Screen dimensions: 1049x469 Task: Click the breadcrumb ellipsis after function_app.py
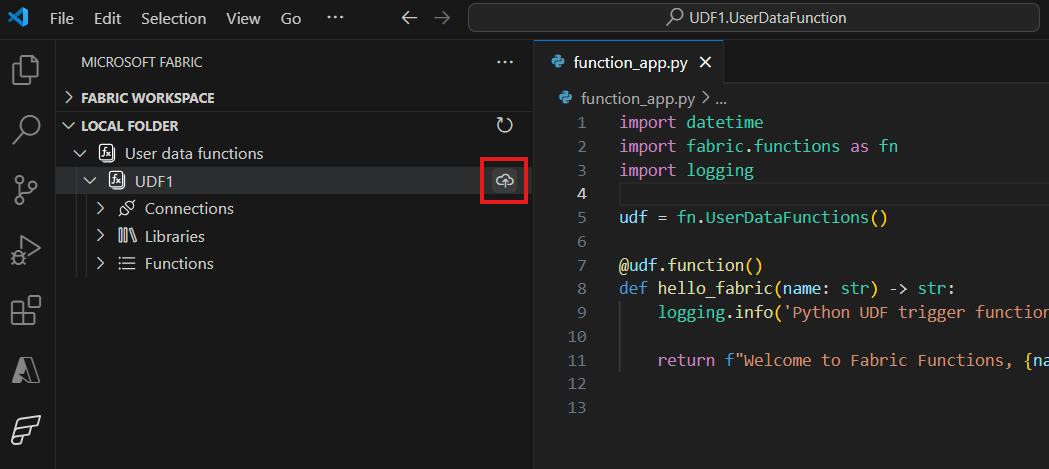point(721,99)
